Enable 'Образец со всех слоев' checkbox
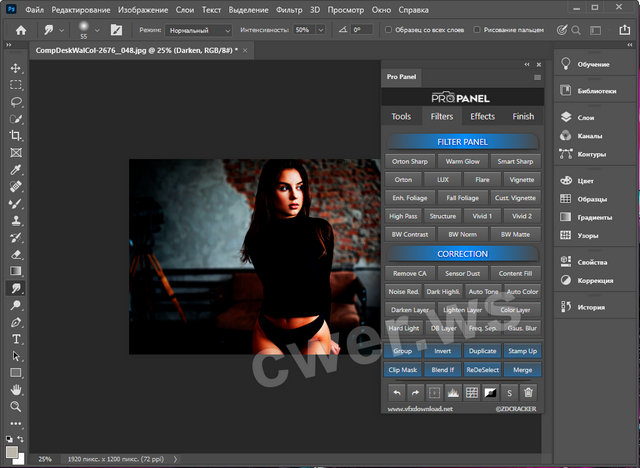 pyautogui.click(x=387, y=30)
